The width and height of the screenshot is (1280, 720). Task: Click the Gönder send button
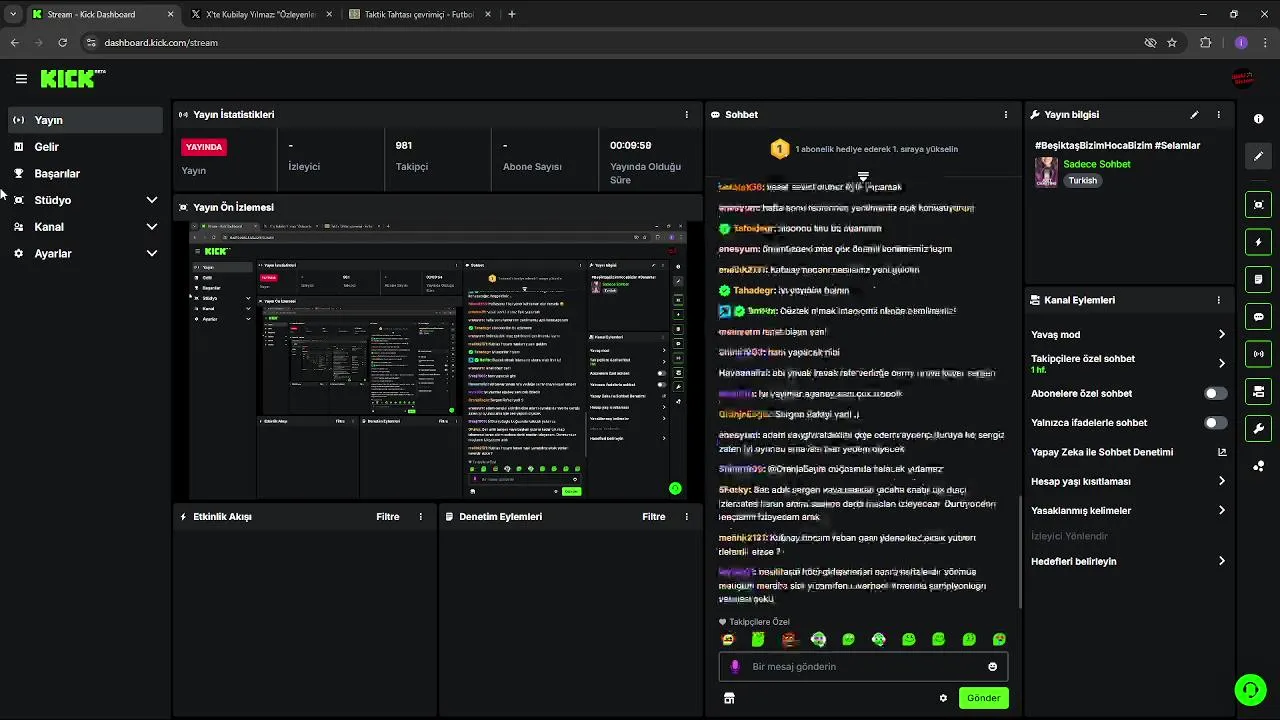[983, 698]
